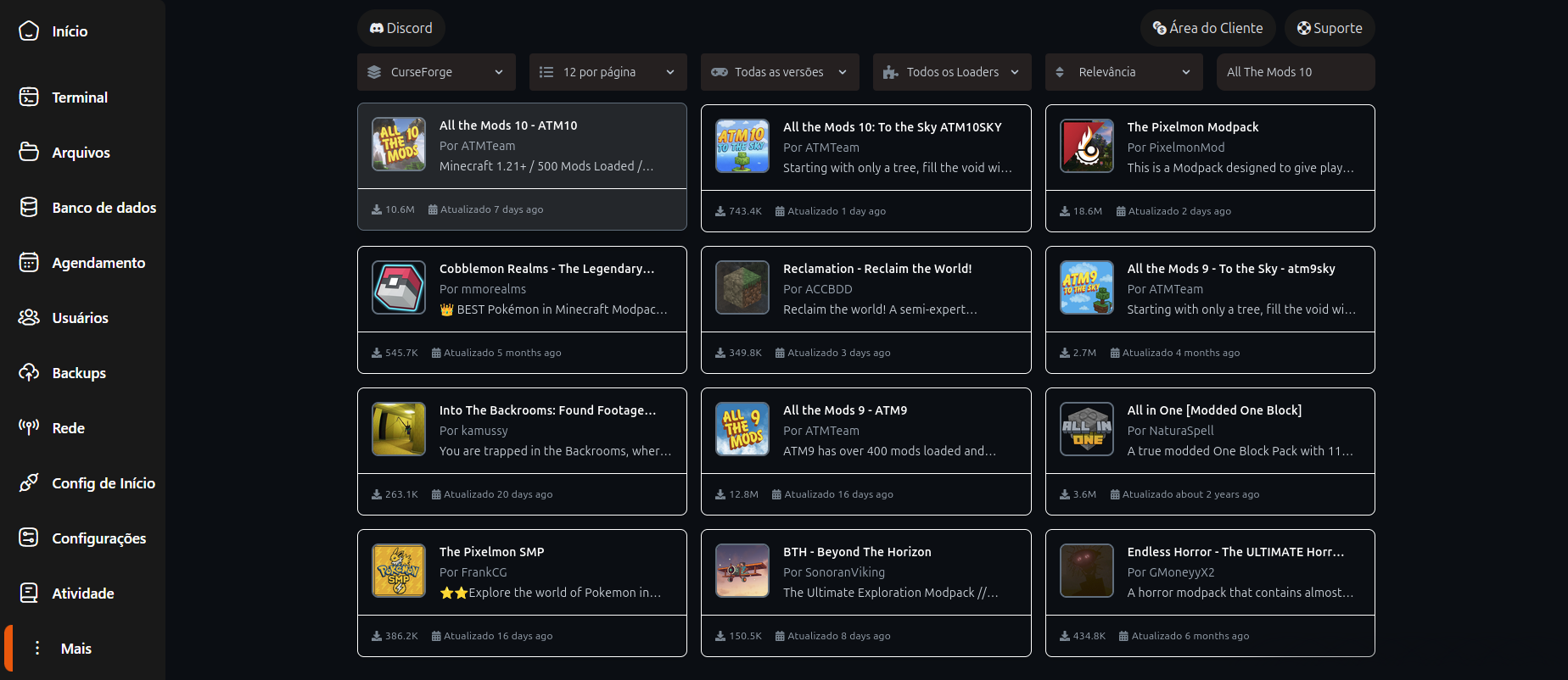Open the Backups cloud icon
This screenshot has width=1568, height=680.
point(29,373)
